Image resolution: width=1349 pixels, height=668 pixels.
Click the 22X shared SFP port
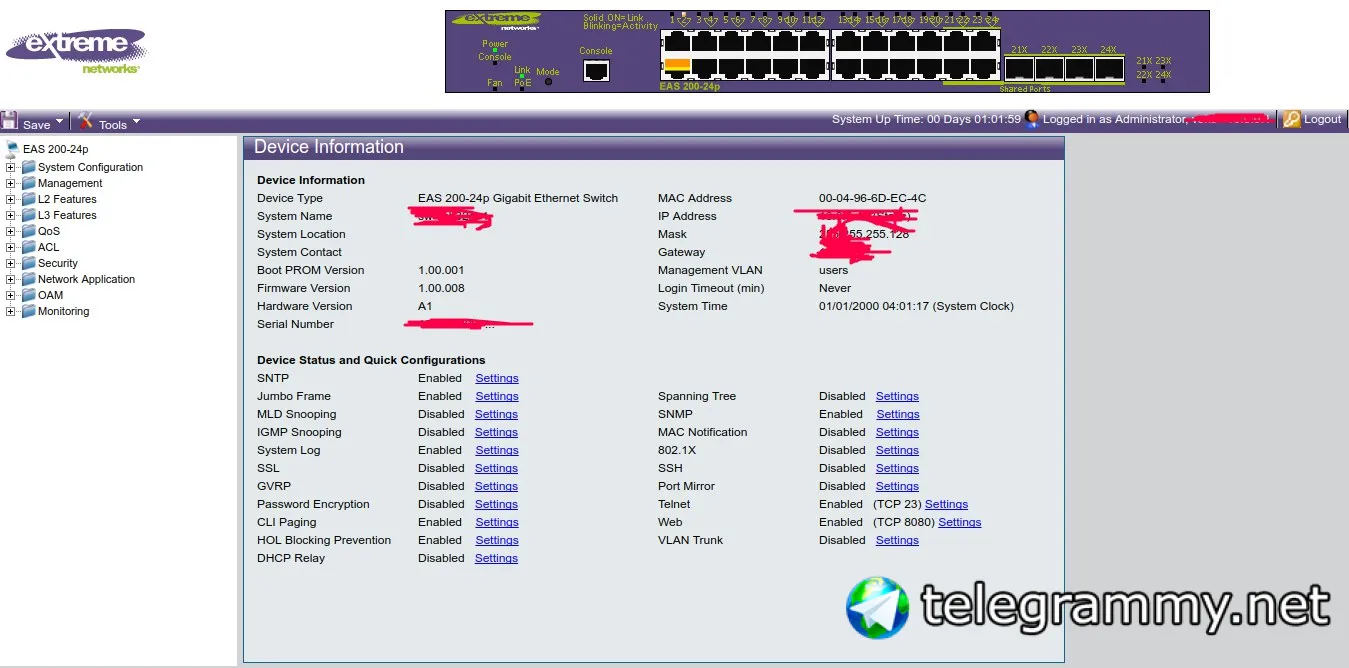[x=1049, y=69]
